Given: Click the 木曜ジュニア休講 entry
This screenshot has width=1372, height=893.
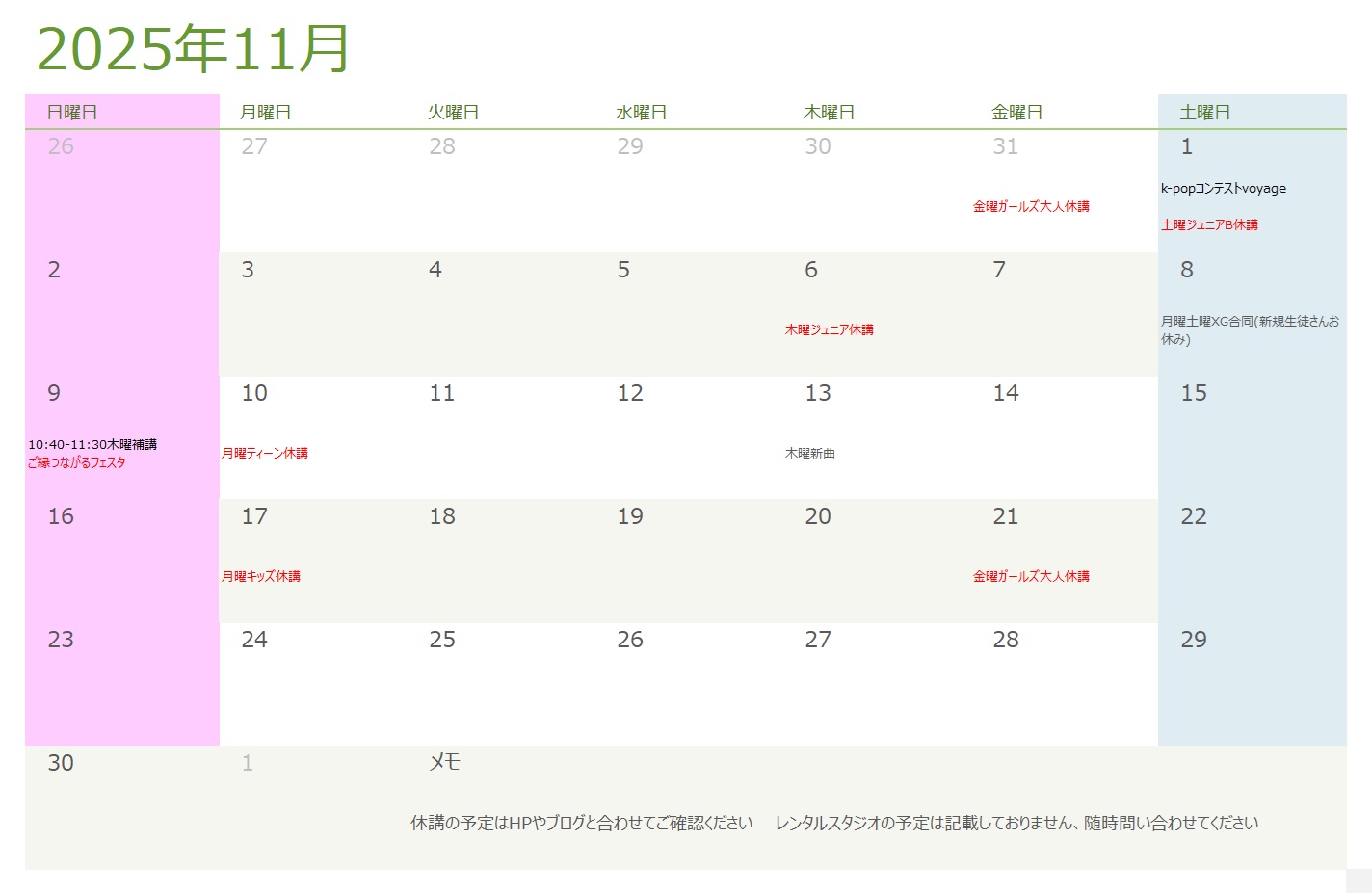Looking at the screenshot, I should point(829,329).
